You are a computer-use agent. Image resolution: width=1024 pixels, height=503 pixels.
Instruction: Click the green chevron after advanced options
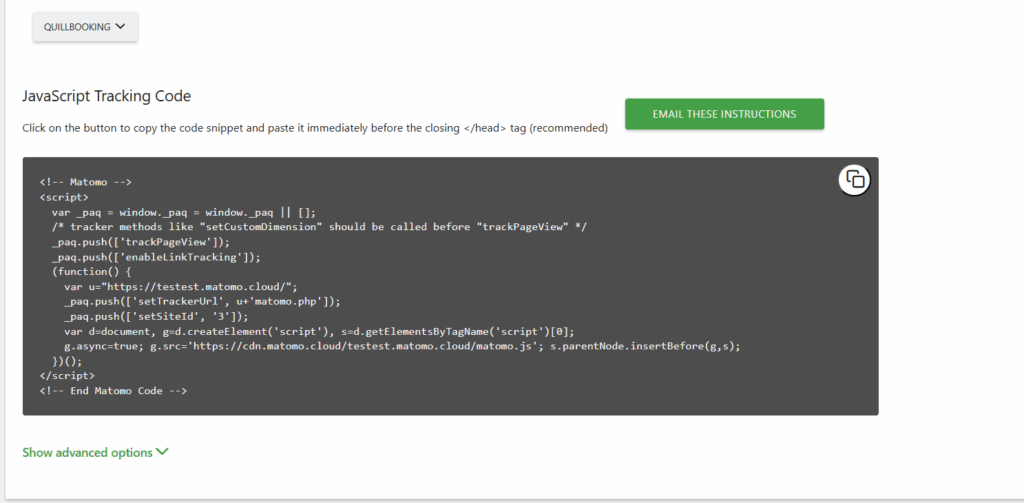162,452
